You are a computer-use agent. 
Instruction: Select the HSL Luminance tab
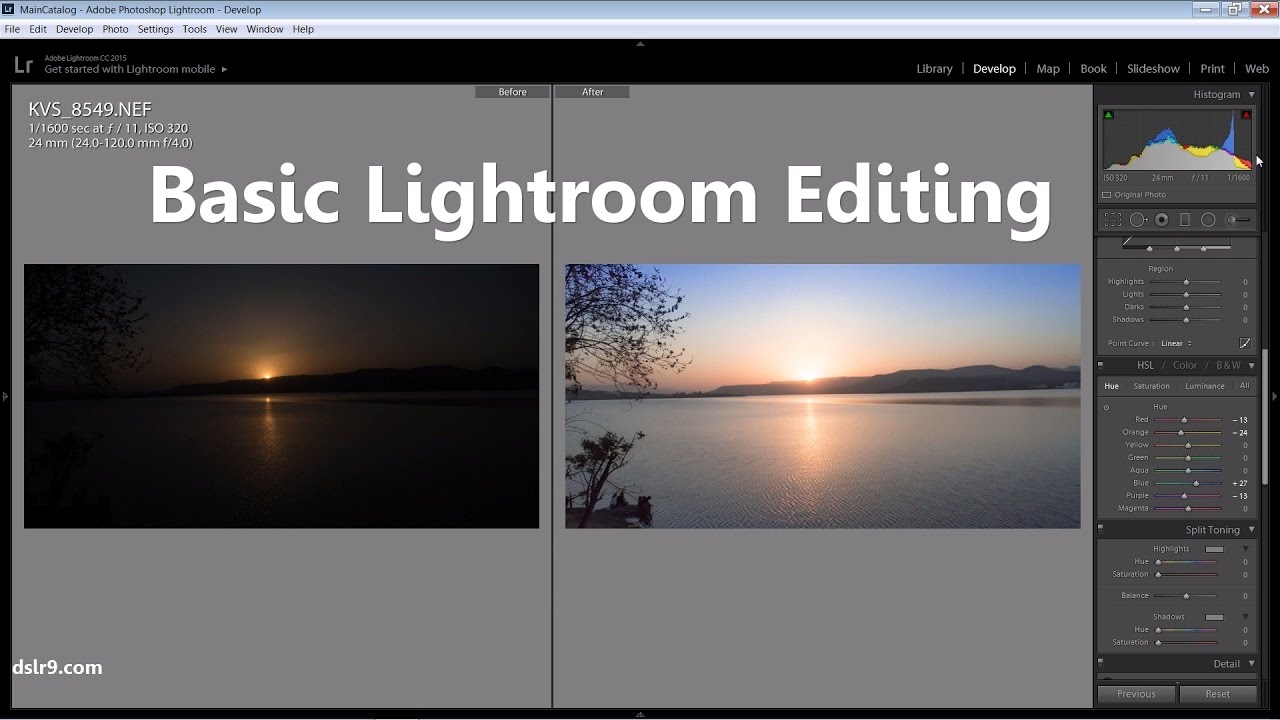[1204, 386]
